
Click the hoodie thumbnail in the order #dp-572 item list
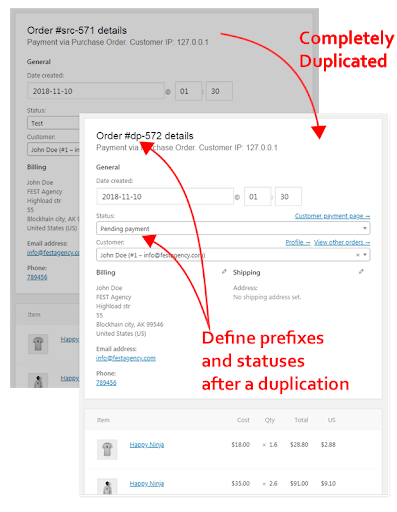click(107, 486)
